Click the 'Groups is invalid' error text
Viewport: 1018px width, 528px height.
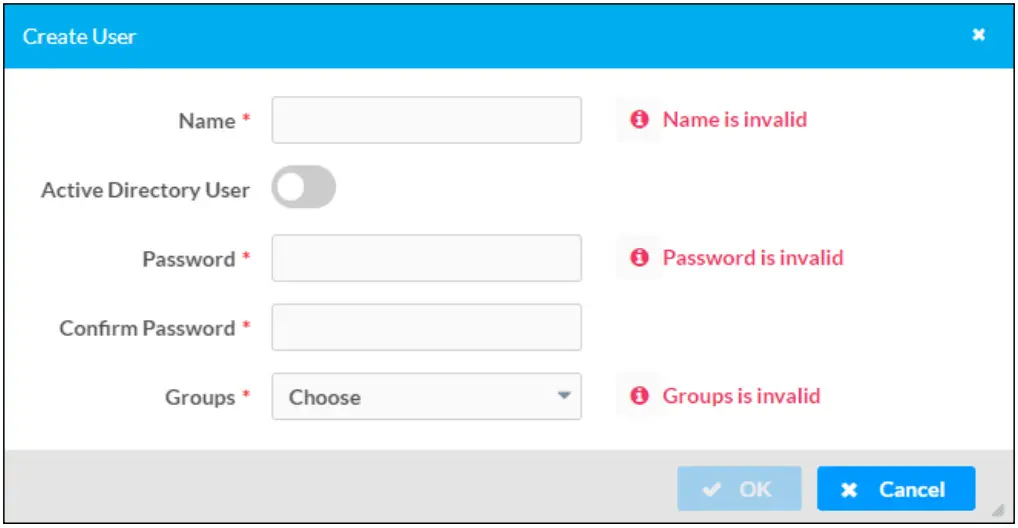[741, 396]
